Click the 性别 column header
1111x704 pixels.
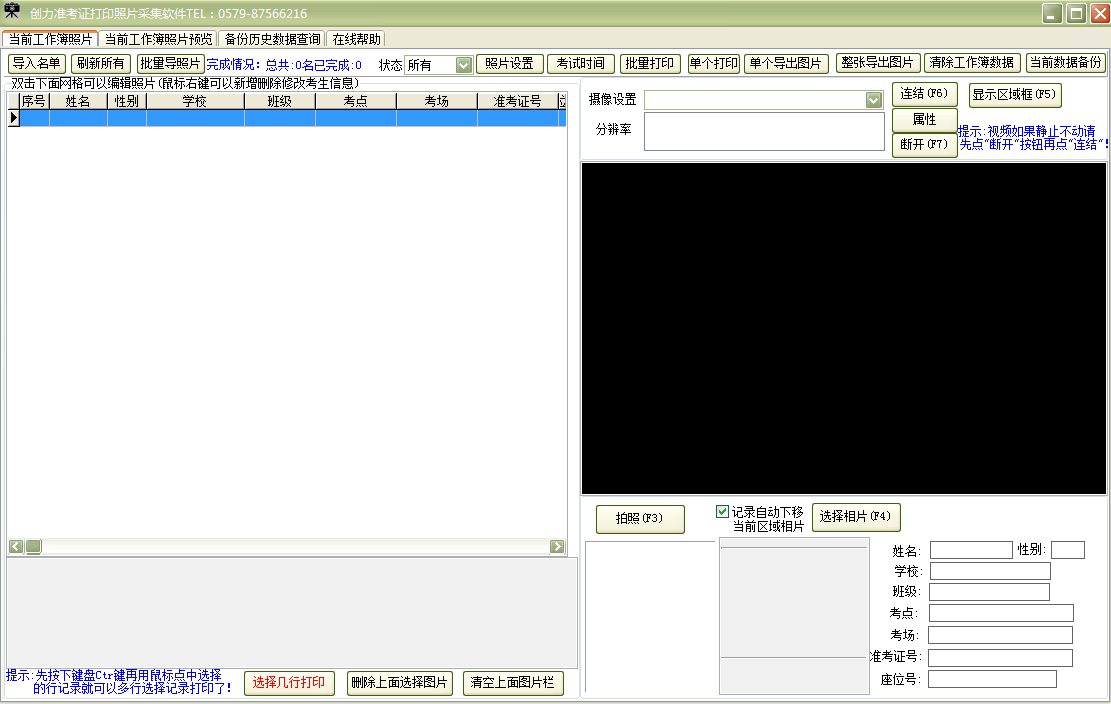[x=127, y=101]
